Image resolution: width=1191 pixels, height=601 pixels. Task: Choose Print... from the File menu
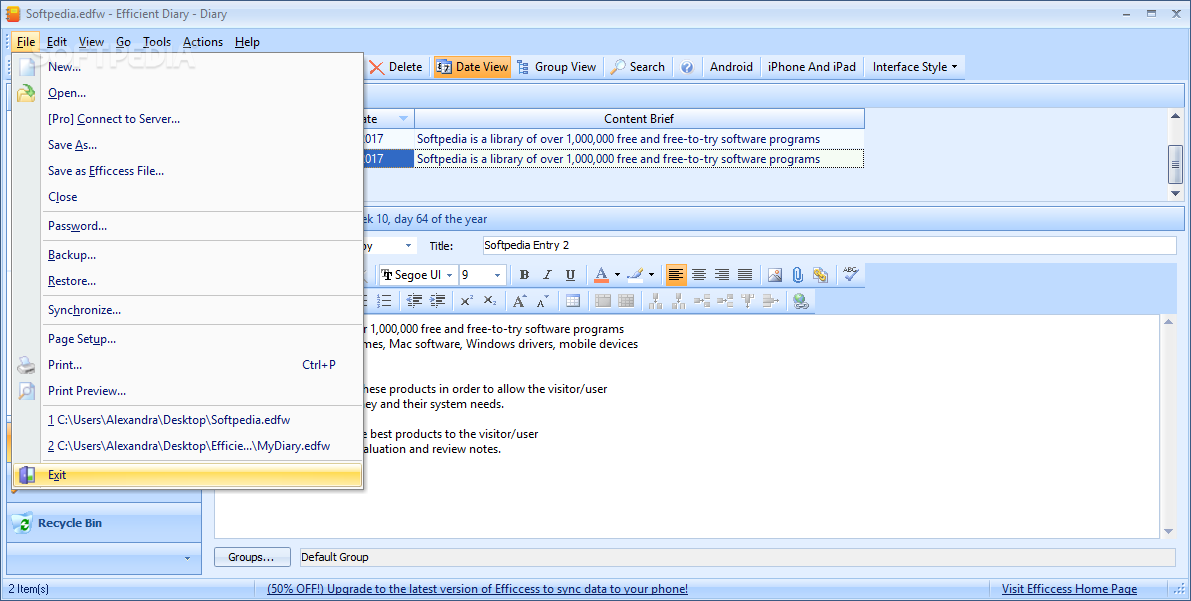tap(187, 365)
